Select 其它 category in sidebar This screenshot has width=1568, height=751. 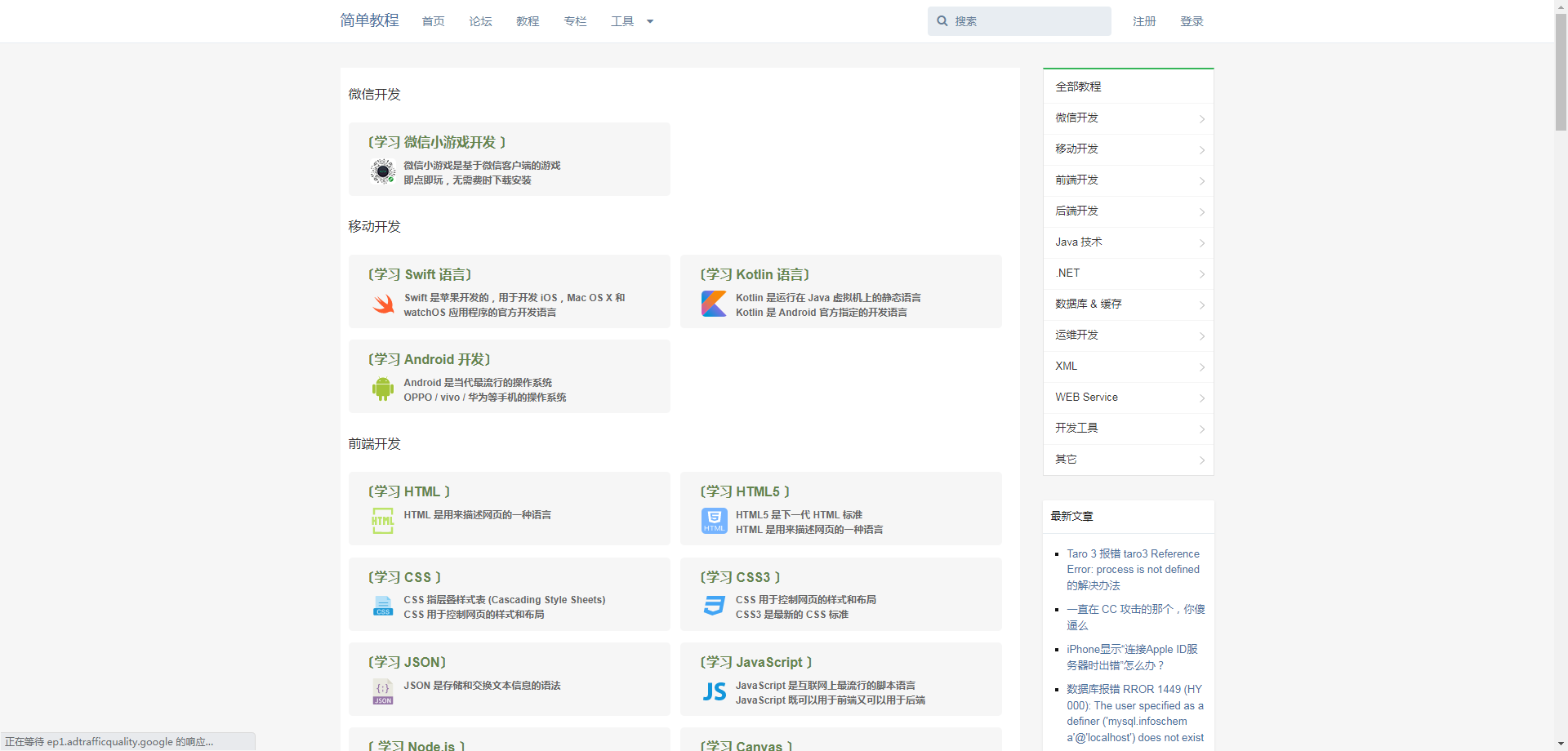tap(1128, 460)
